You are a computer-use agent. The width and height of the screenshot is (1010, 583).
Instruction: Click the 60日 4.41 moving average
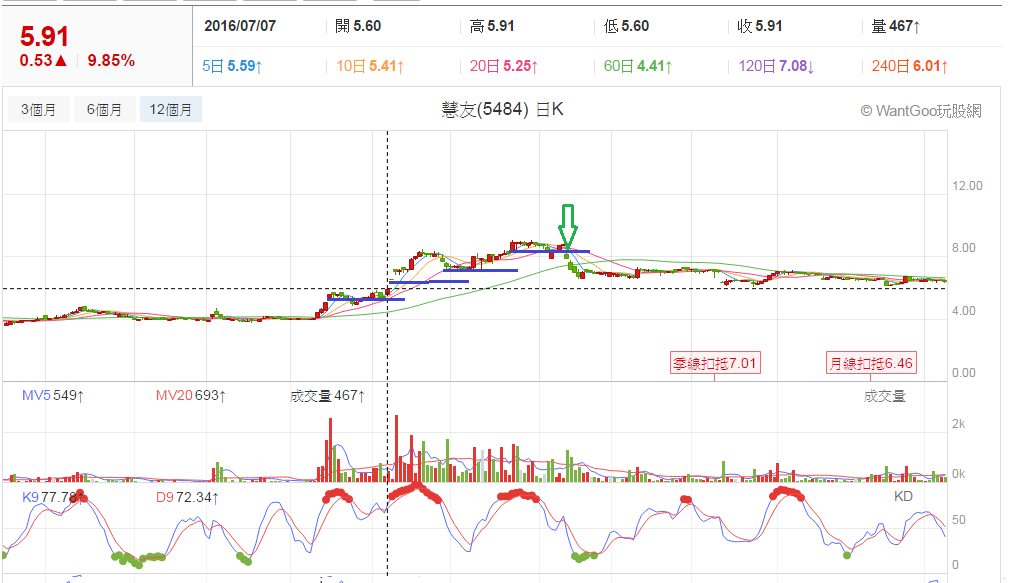tap(638, 66)
